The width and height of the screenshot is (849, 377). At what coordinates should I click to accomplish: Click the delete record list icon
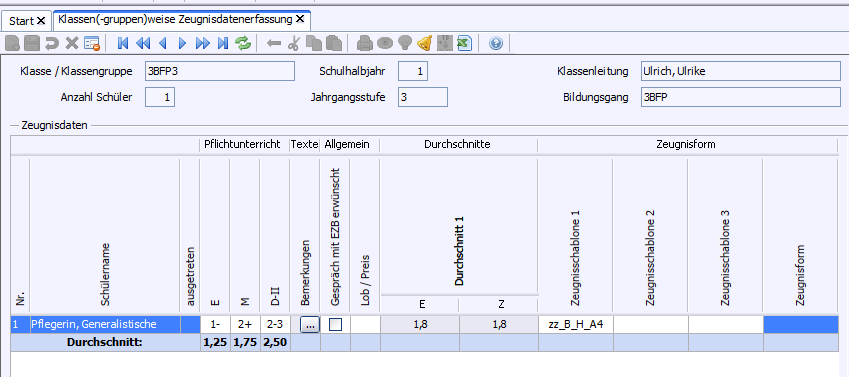pos(92,43)
